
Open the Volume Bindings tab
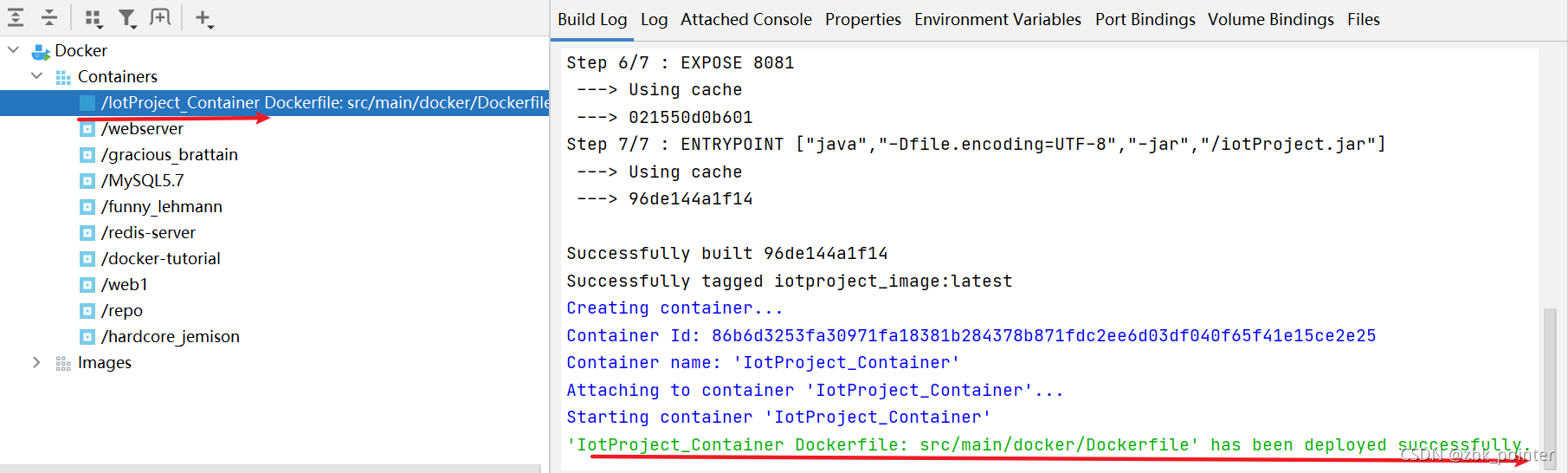[1270, 19]
